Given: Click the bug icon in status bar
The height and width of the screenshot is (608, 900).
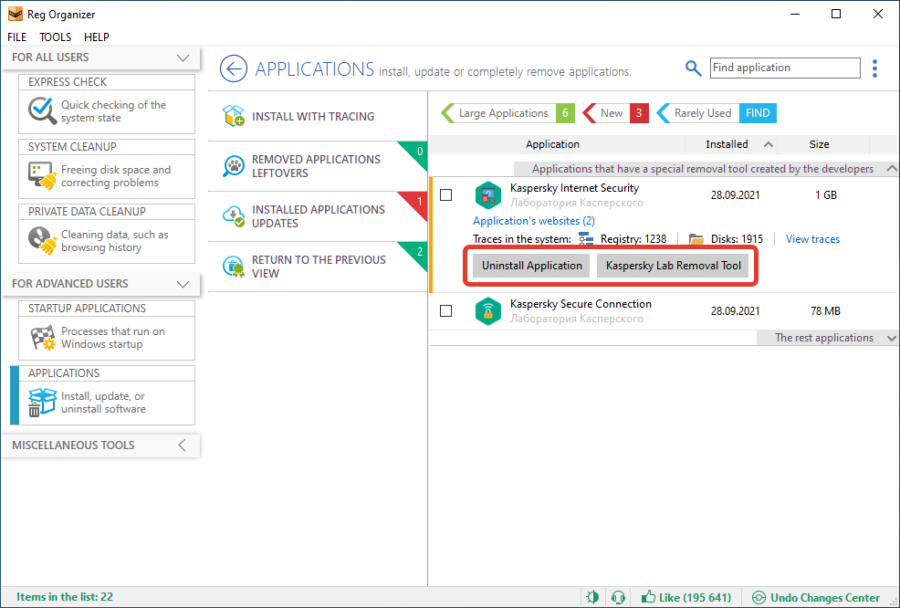Looking at the screenshot, I should tap(593, 597).
